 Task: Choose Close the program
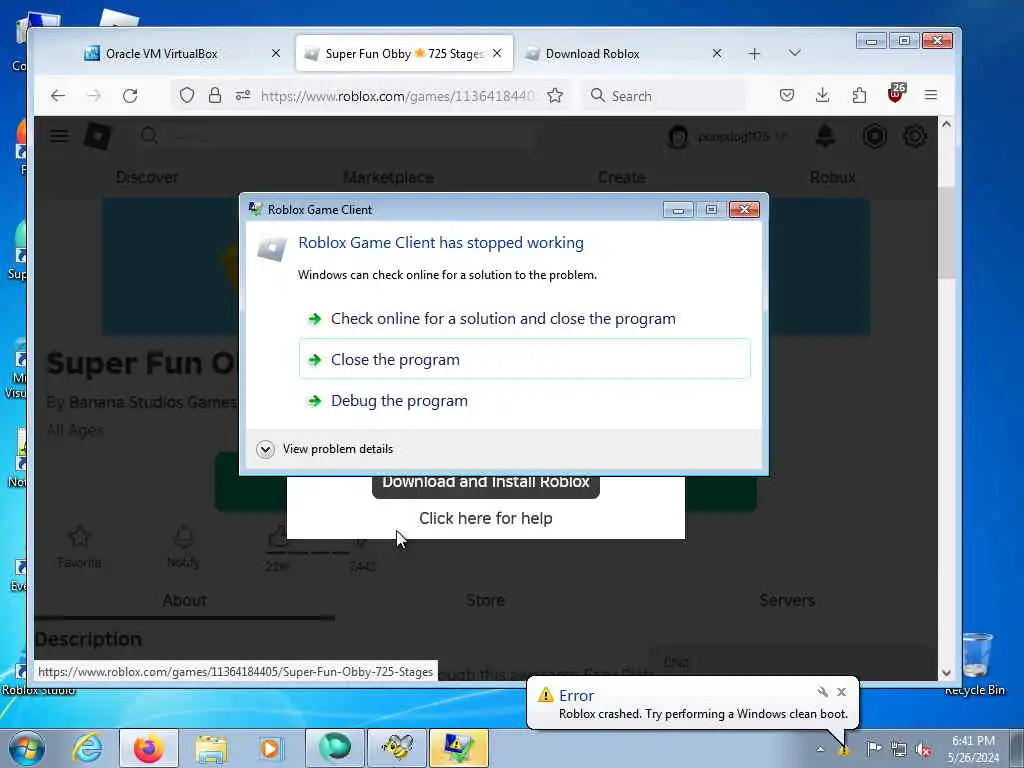pos(524,359)
